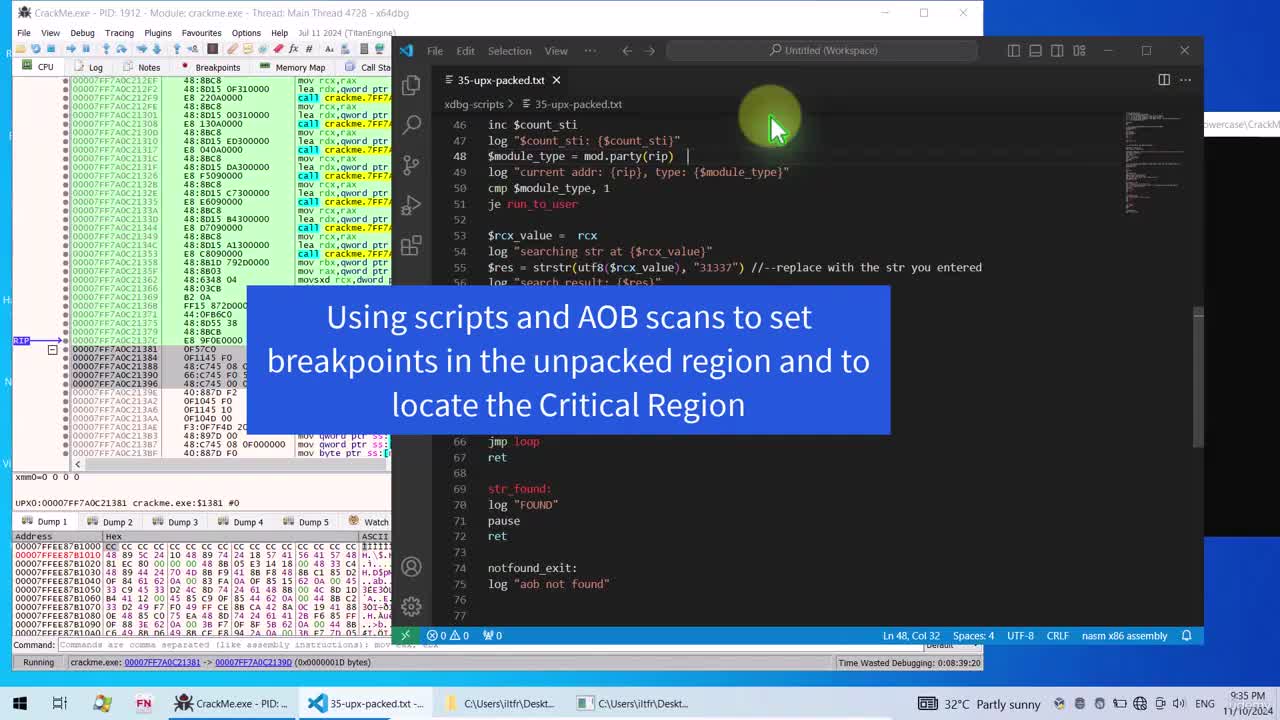Screen dimensions: 1280x720
Task: Switch to the Memory Map tab
Action: click(300, 67)
